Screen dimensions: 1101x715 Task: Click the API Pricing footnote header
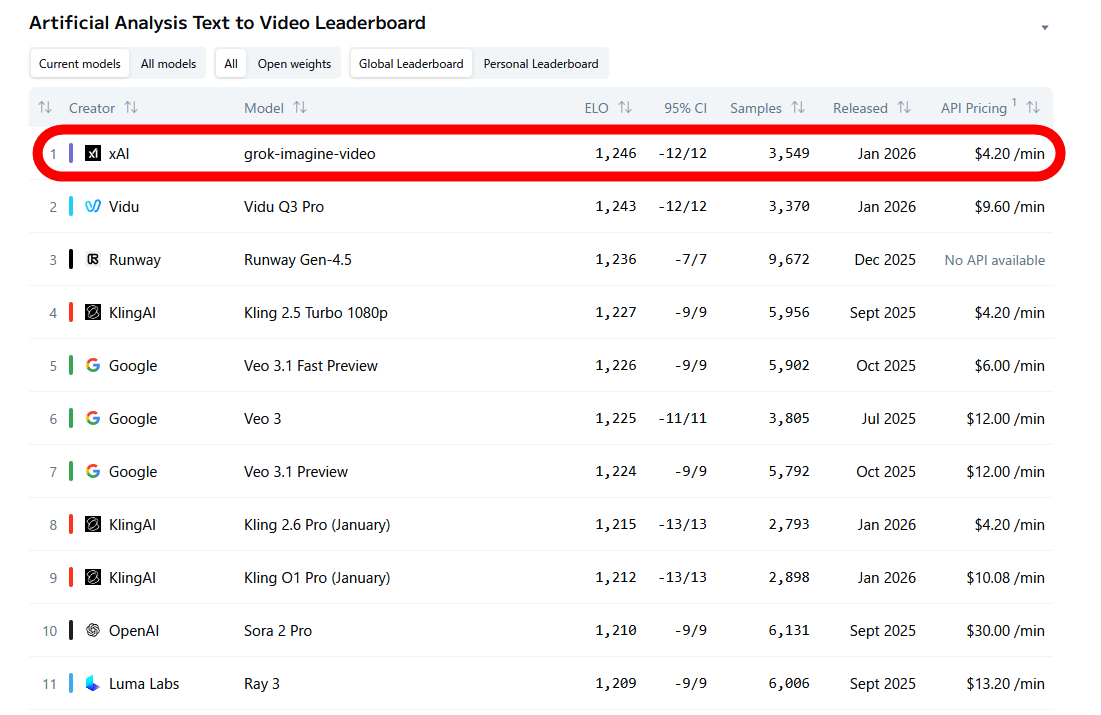(974, 108)
